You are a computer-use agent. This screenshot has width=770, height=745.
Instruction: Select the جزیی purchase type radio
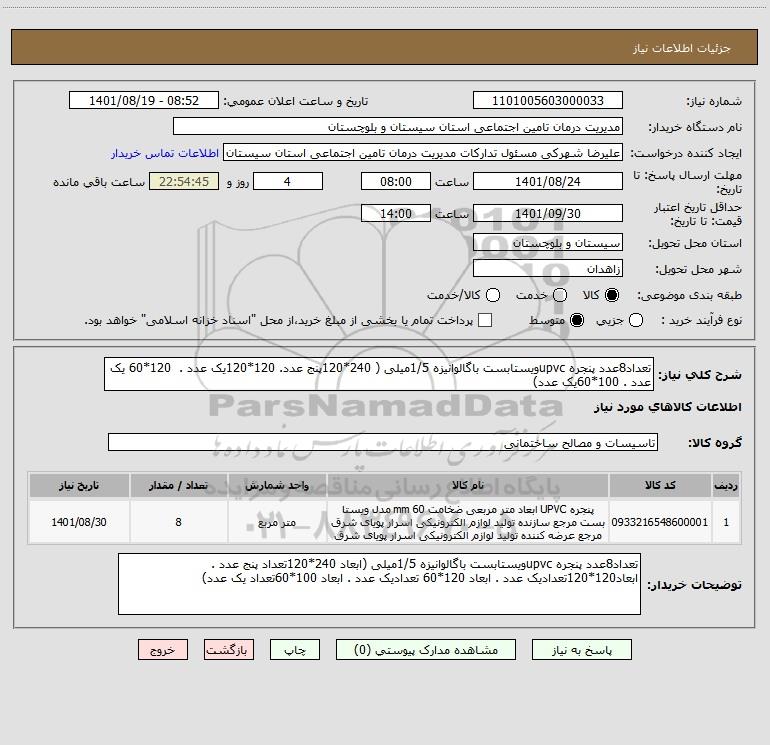[x=636, y=320]
